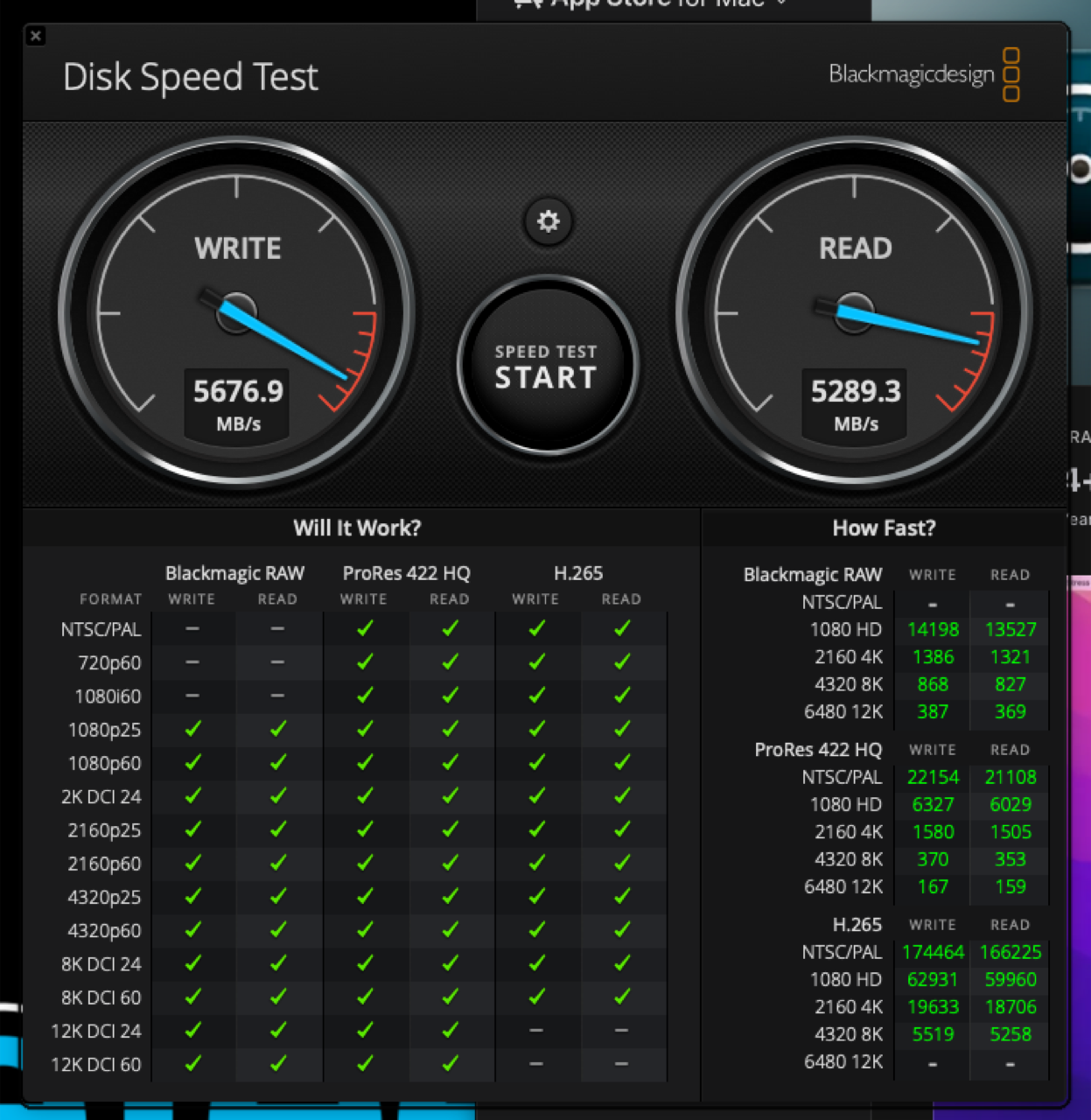Click 1080p60 Blackmagic RAW read checkmark
Viewport: 1091px width, 1120px height.
[278, 762]
